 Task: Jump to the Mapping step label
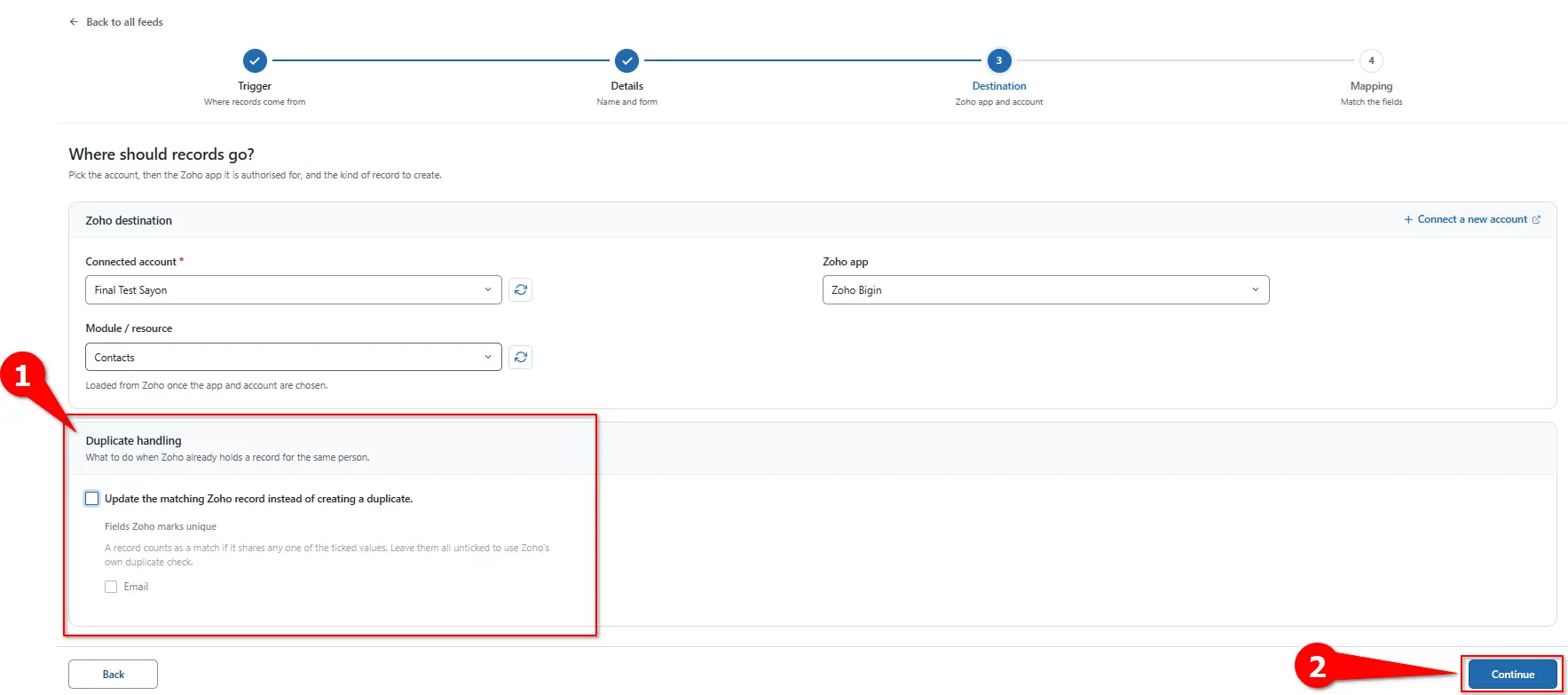pos(1371,86)
